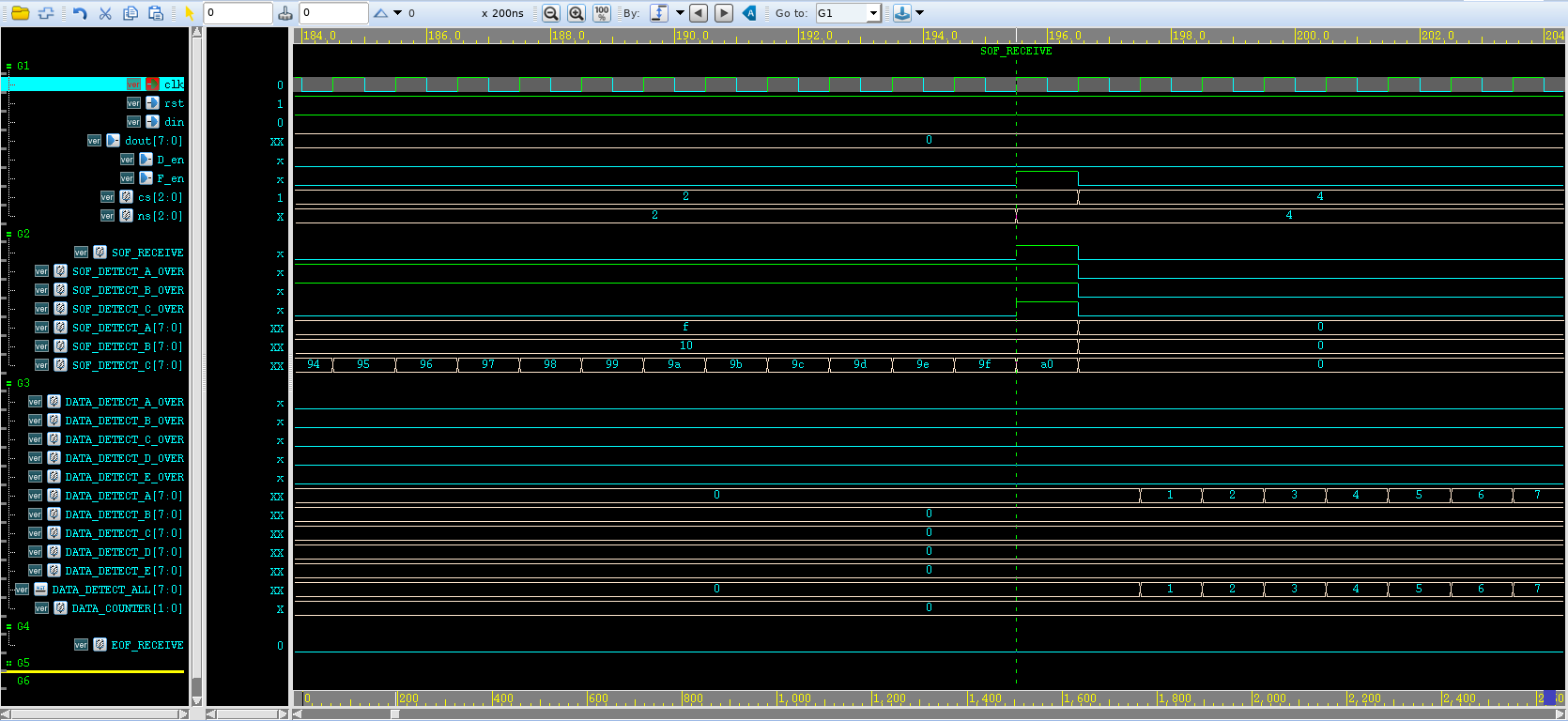Viewport: 1568px width, 721px height.
Task: Open a file with the folder icon
Action: pyautogui.click(x=20, y=13)
